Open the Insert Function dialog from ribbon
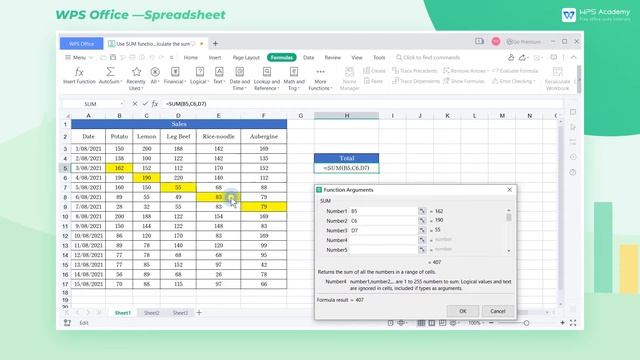The width and height of the screenshot is (640, 360). click(79, 76)
